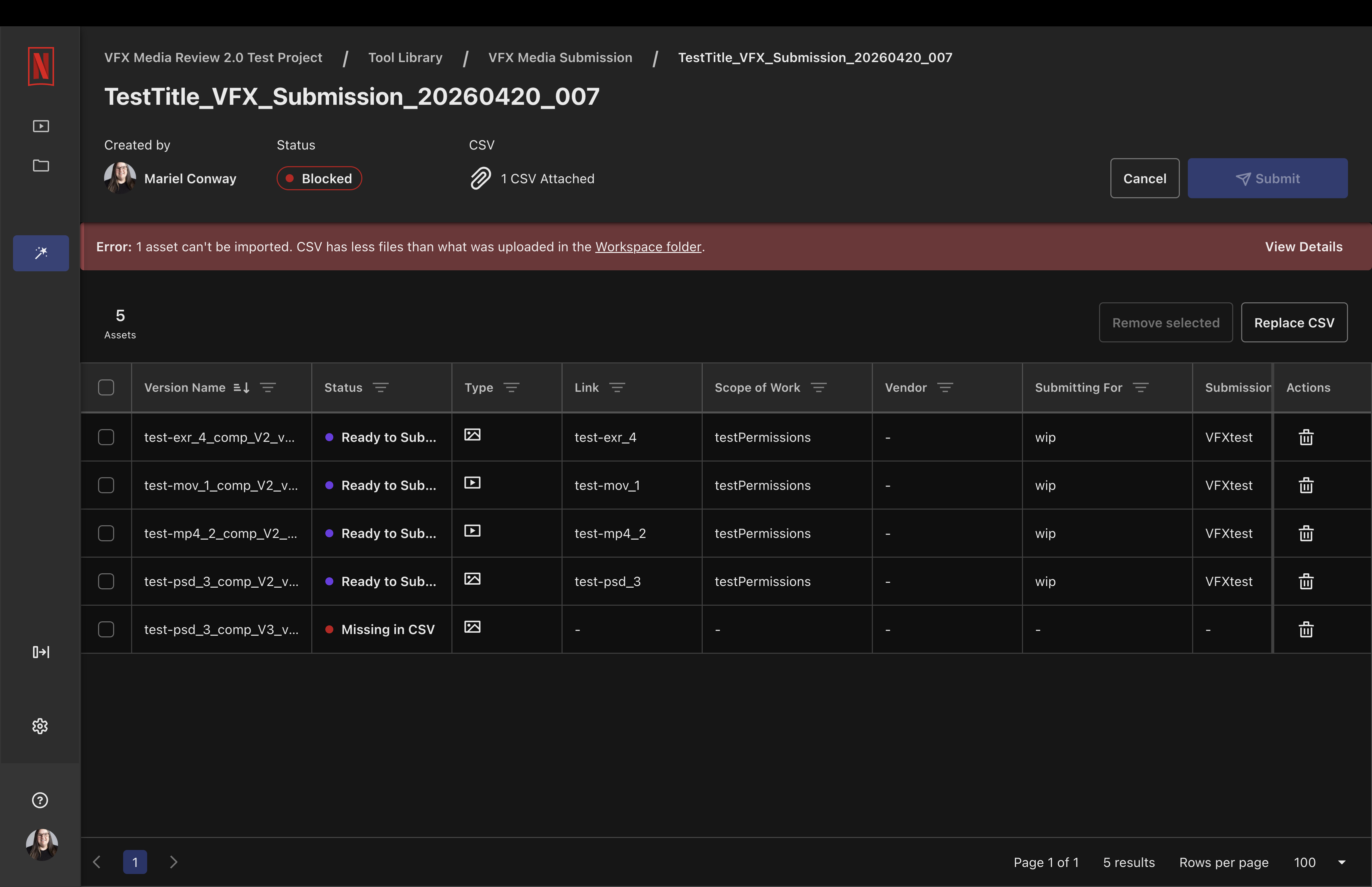1372x887 pixels.
Task: Click Mariel Conway creator avatar
Action: (120, 178)
